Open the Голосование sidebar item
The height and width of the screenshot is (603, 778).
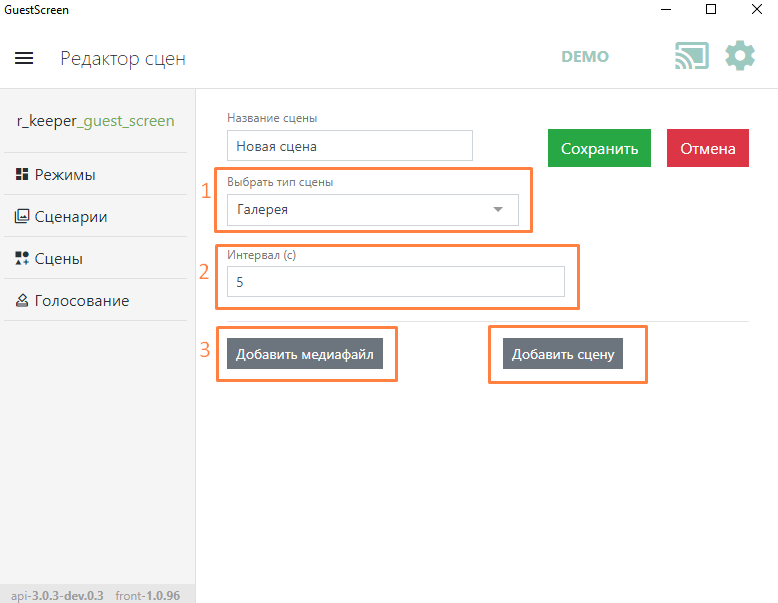click(x=81, y=301)
